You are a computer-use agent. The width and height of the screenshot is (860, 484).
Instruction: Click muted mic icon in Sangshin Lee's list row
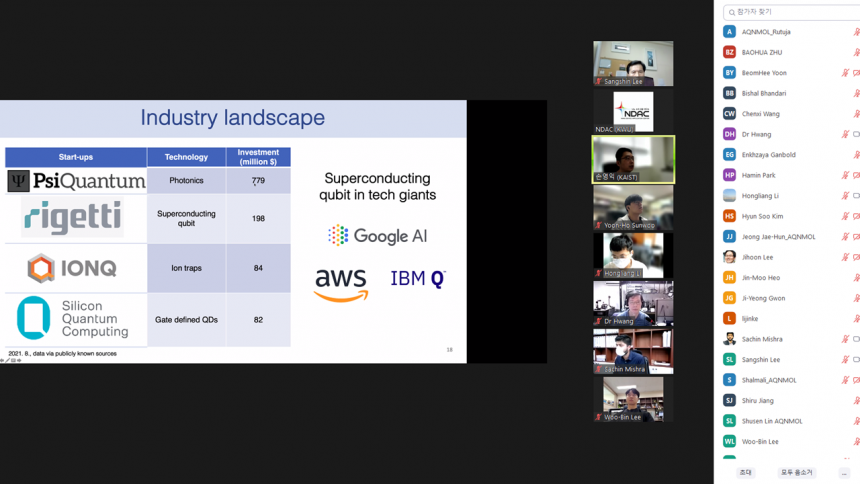click(x=845, y=359)
